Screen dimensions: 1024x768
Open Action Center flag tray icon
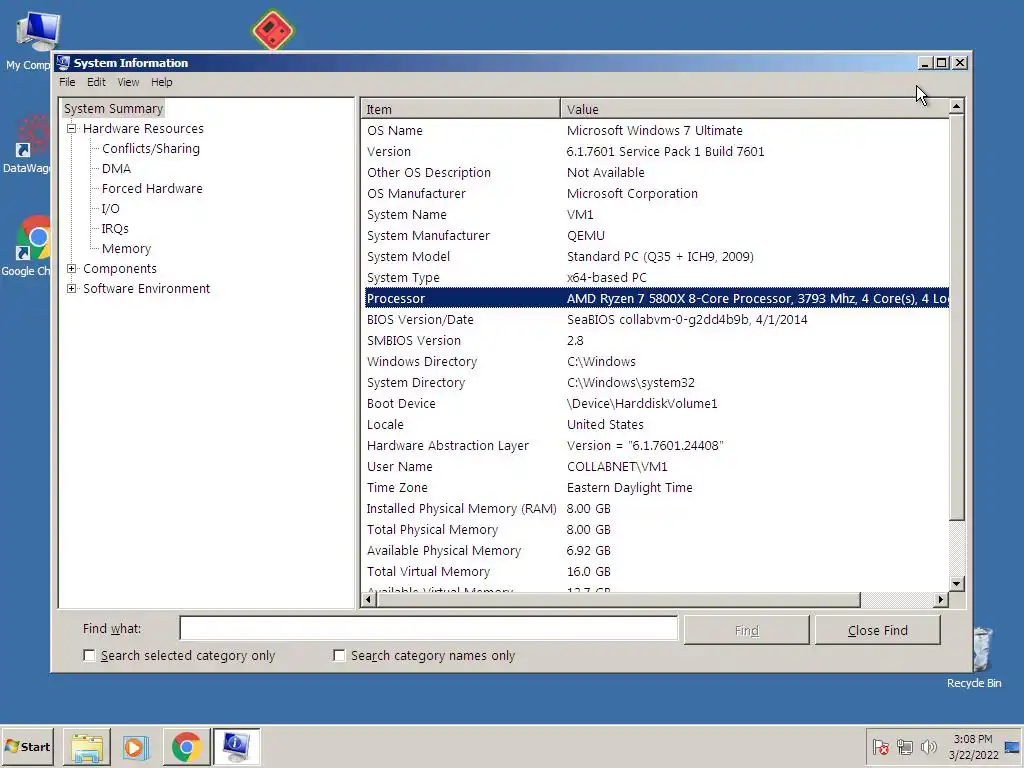point(880,747)
